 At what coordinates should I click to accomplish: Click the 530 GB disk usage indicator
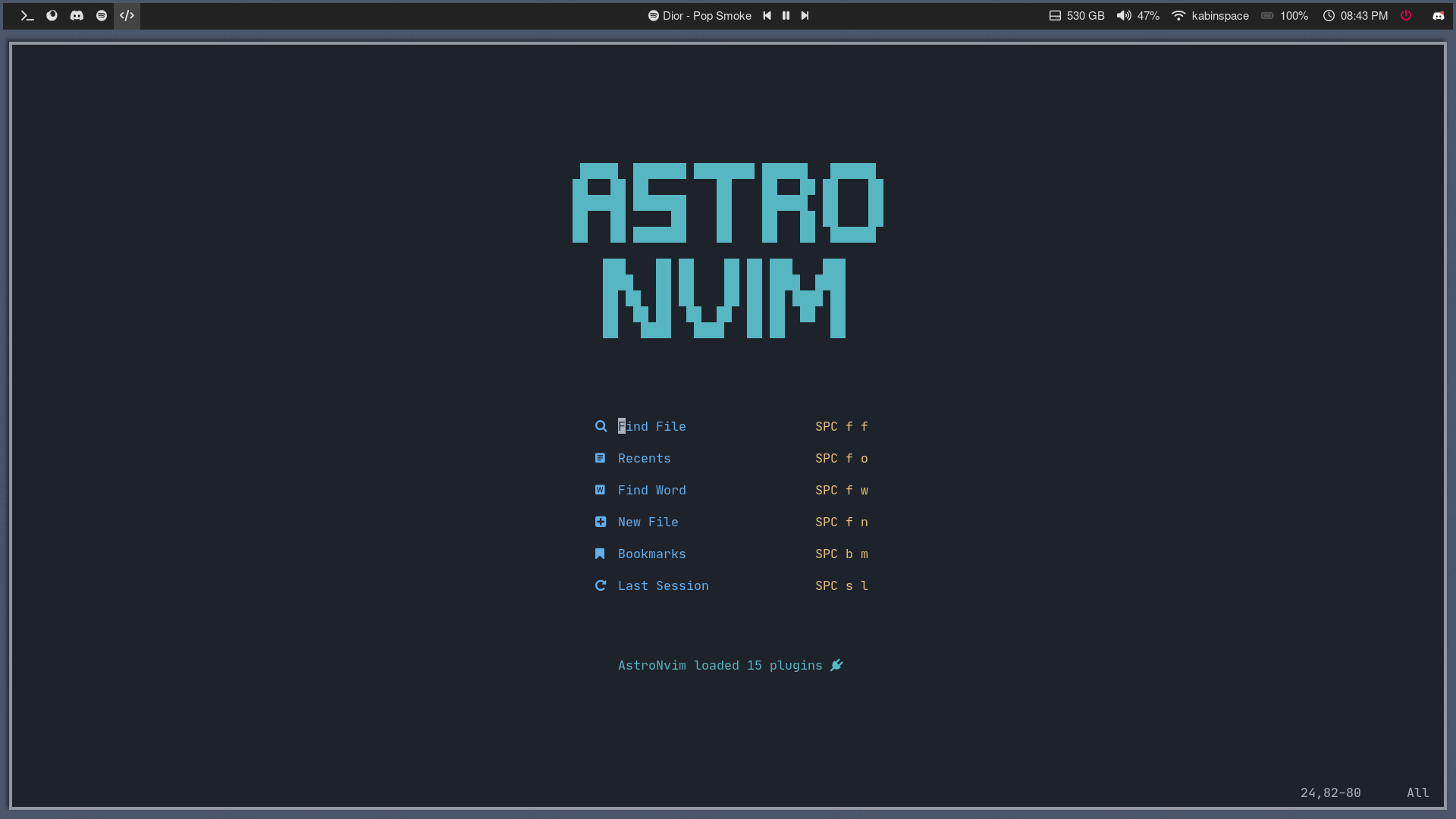tap(1077, 15)
